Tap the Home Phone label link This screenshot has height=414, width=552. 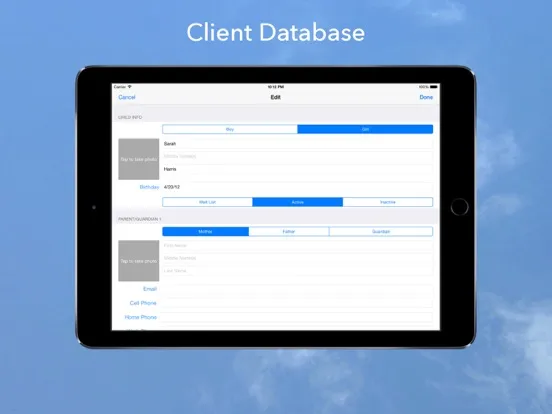point(140,317)
